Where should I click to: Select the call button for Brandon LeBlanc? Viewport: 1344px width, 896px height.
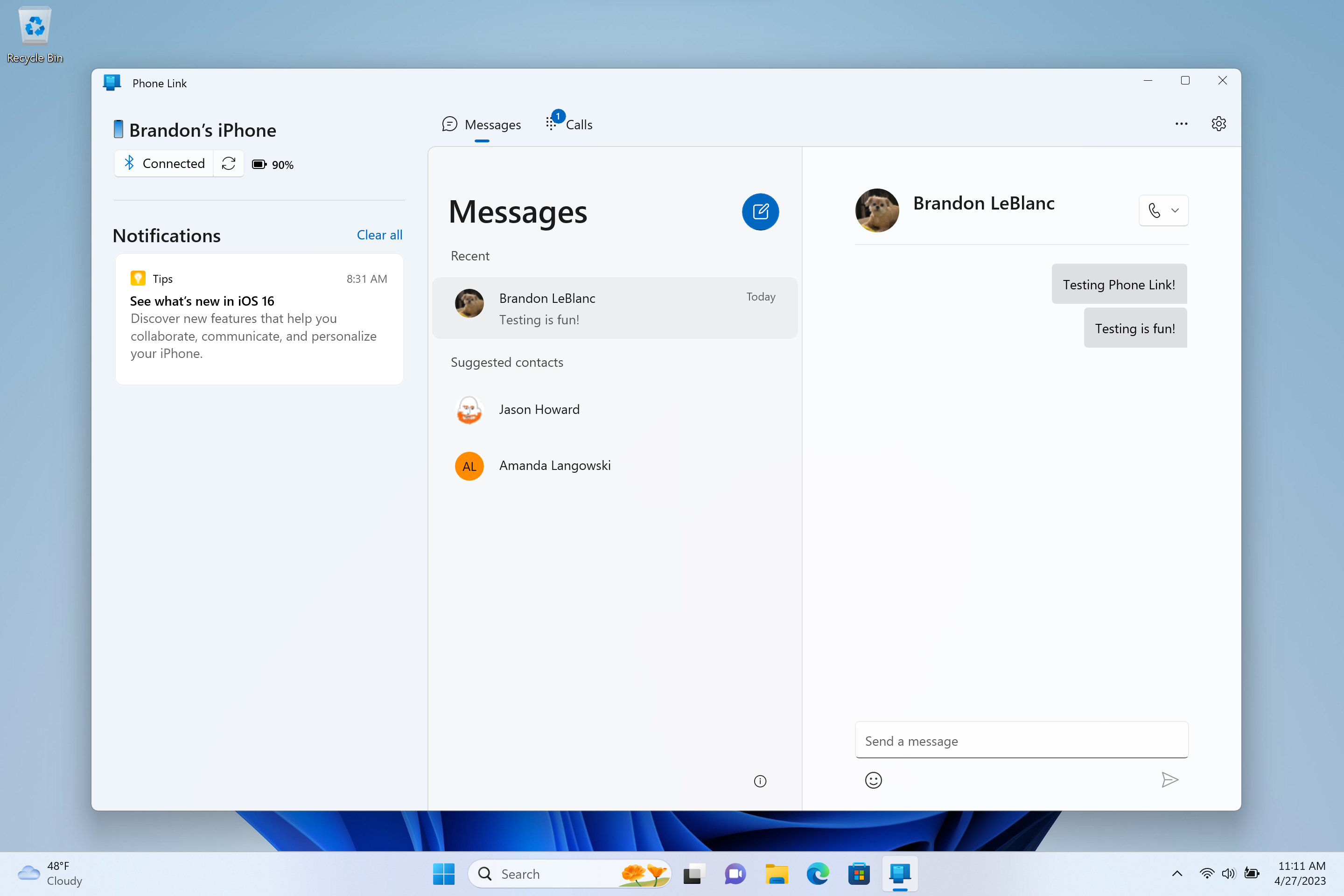(1154, 210)
